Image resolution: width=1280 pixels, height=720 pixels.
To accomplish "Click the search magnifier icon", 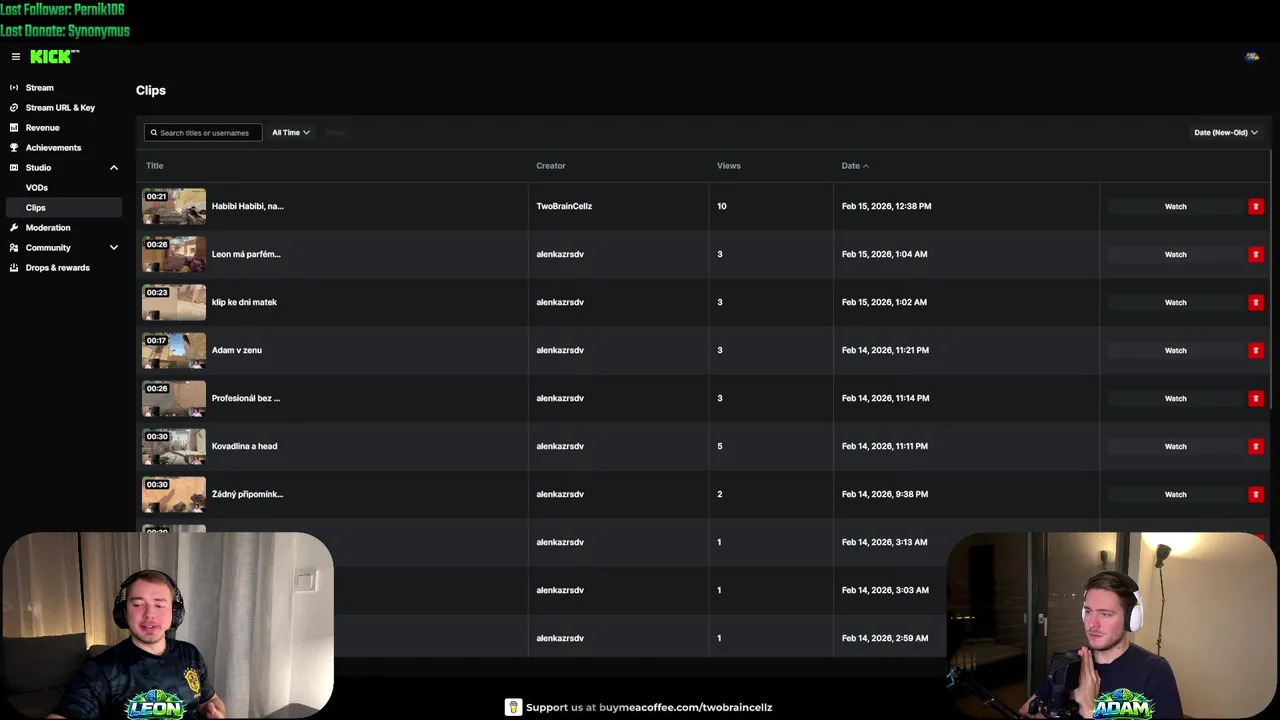I will coord(153,133).
